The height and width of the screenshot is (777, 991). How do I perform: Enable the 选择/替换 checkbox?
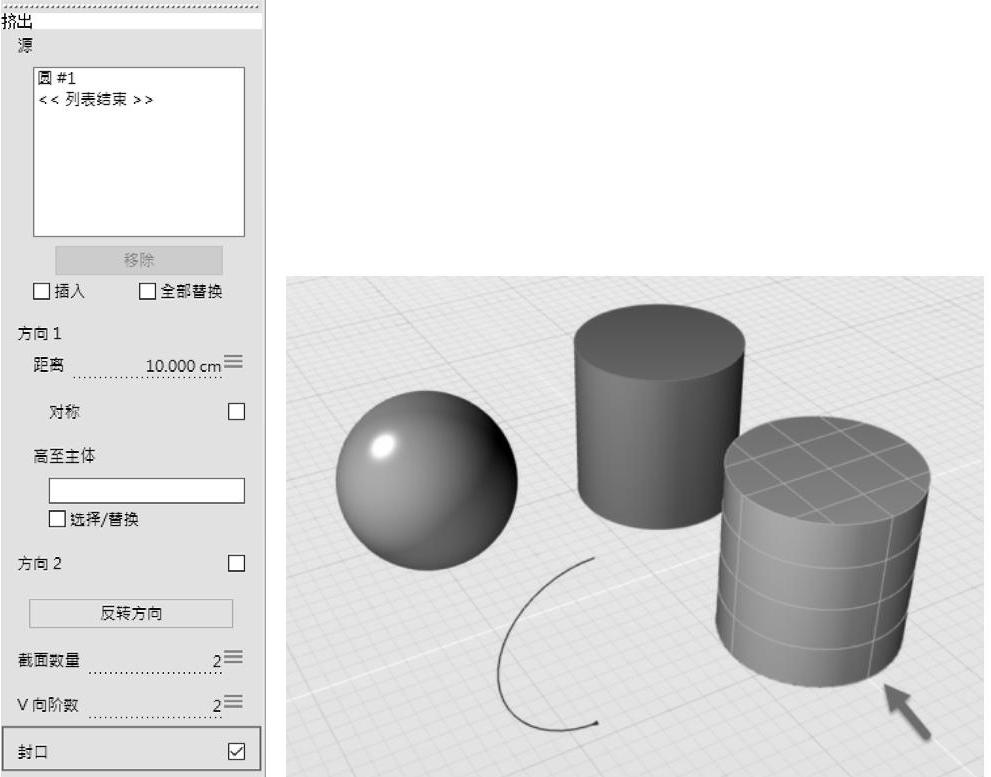[57, 519]
